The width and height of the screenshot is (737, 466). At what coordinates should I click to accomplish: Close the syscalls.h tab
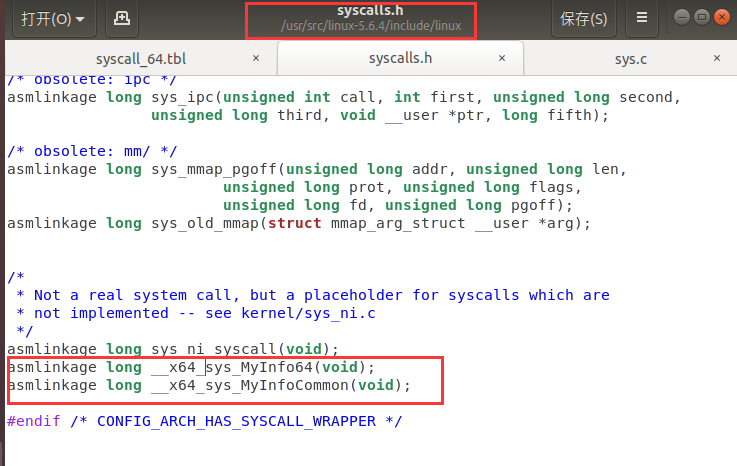[502, 58]
